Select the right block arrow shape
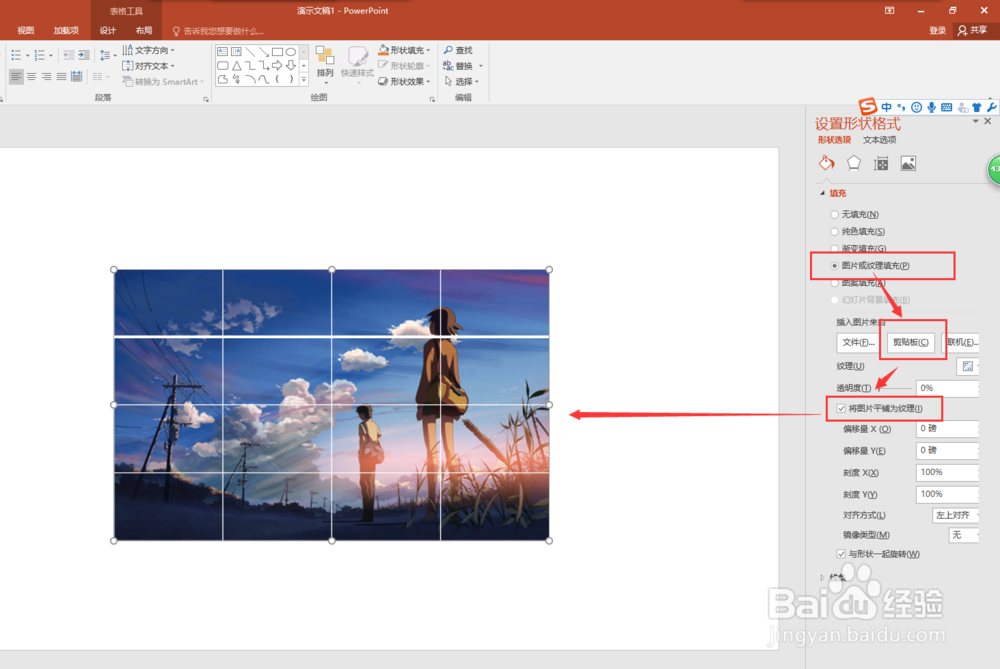 [277, 66]
